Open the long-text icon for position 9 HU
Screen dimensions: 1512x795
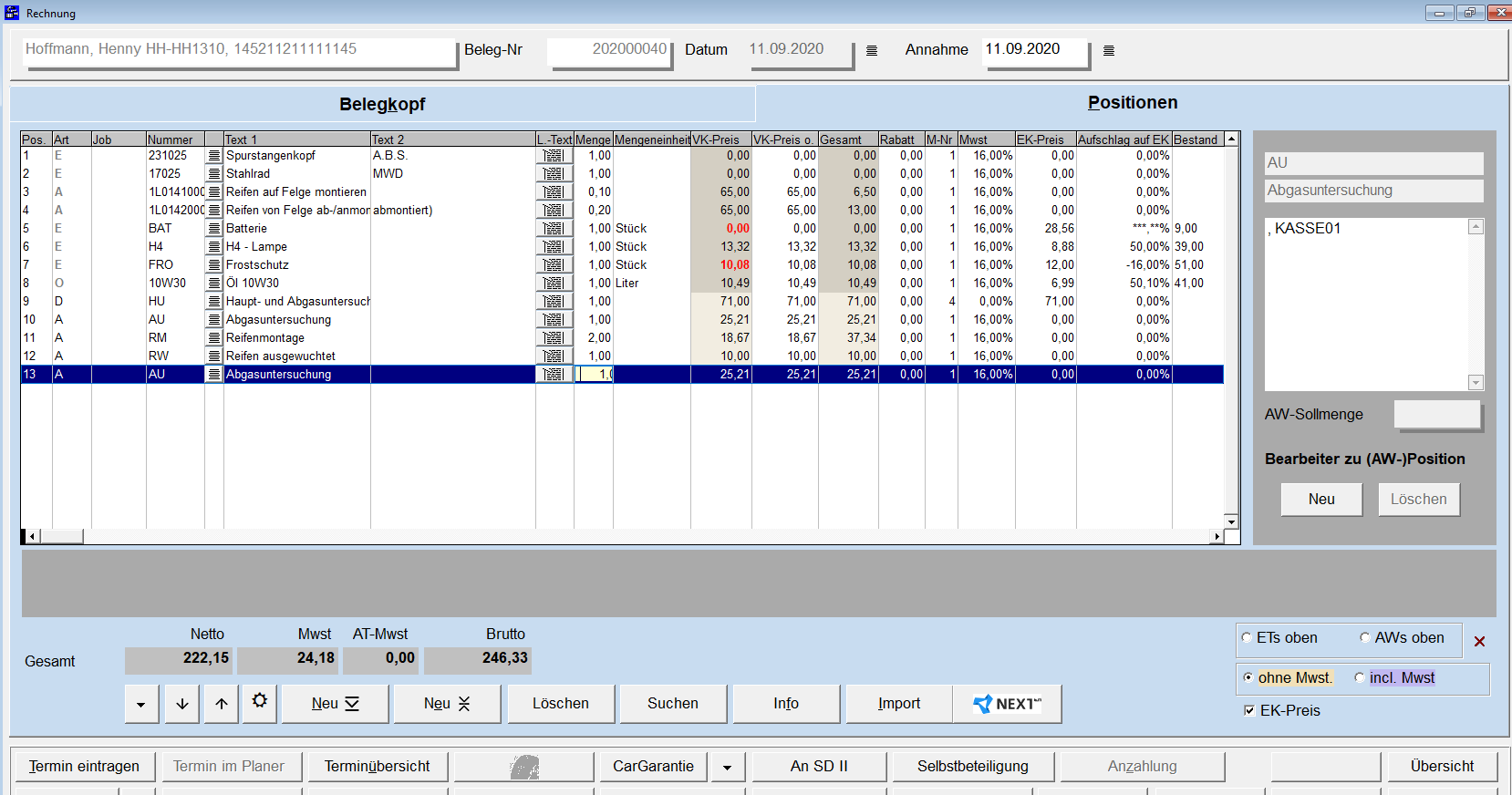pyautogui.click(x=214, y=302)
